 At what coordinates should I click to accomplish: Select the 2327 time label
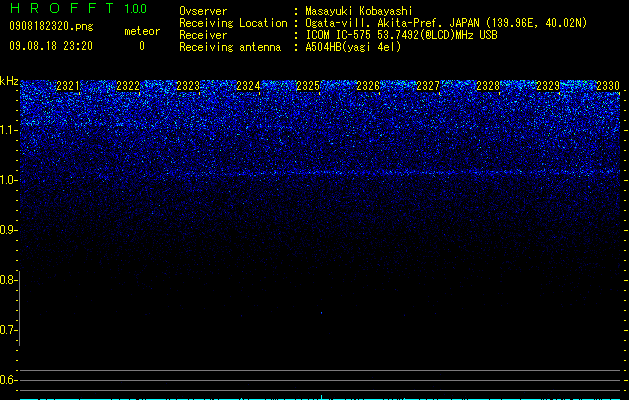pos(428,86)
